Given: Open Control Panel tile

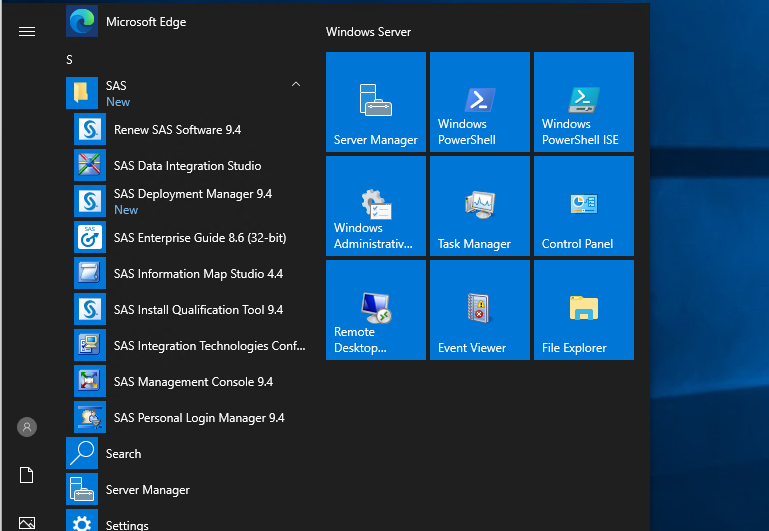Looking at the screenshot, I should (x=583, y=206).
